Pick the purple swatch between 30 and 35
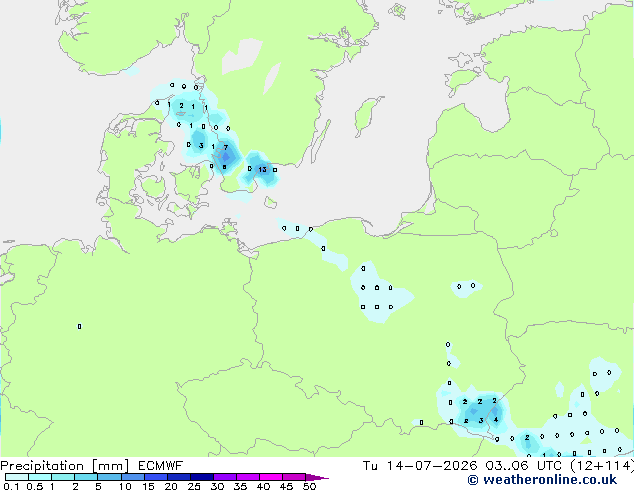The width and height of the screenshot is (634, 490). [225, 477]
